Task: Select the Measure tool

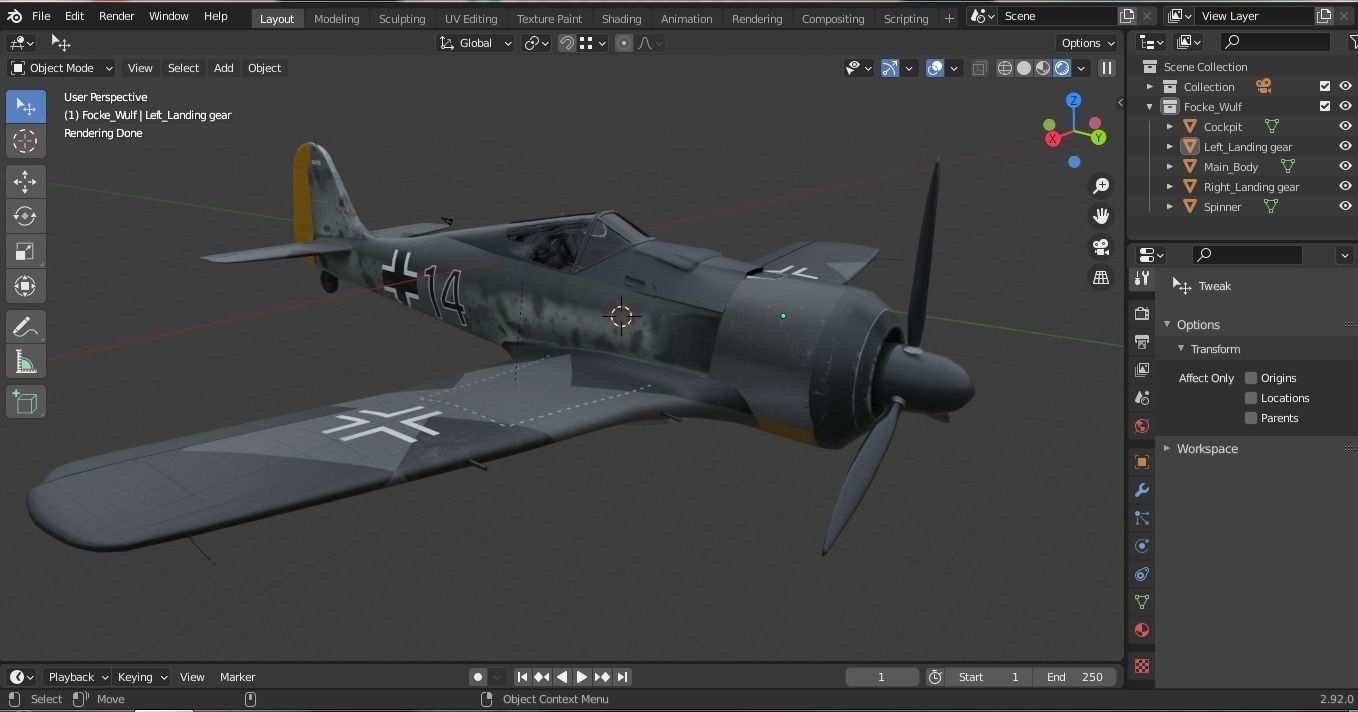Action: (26, 362)
